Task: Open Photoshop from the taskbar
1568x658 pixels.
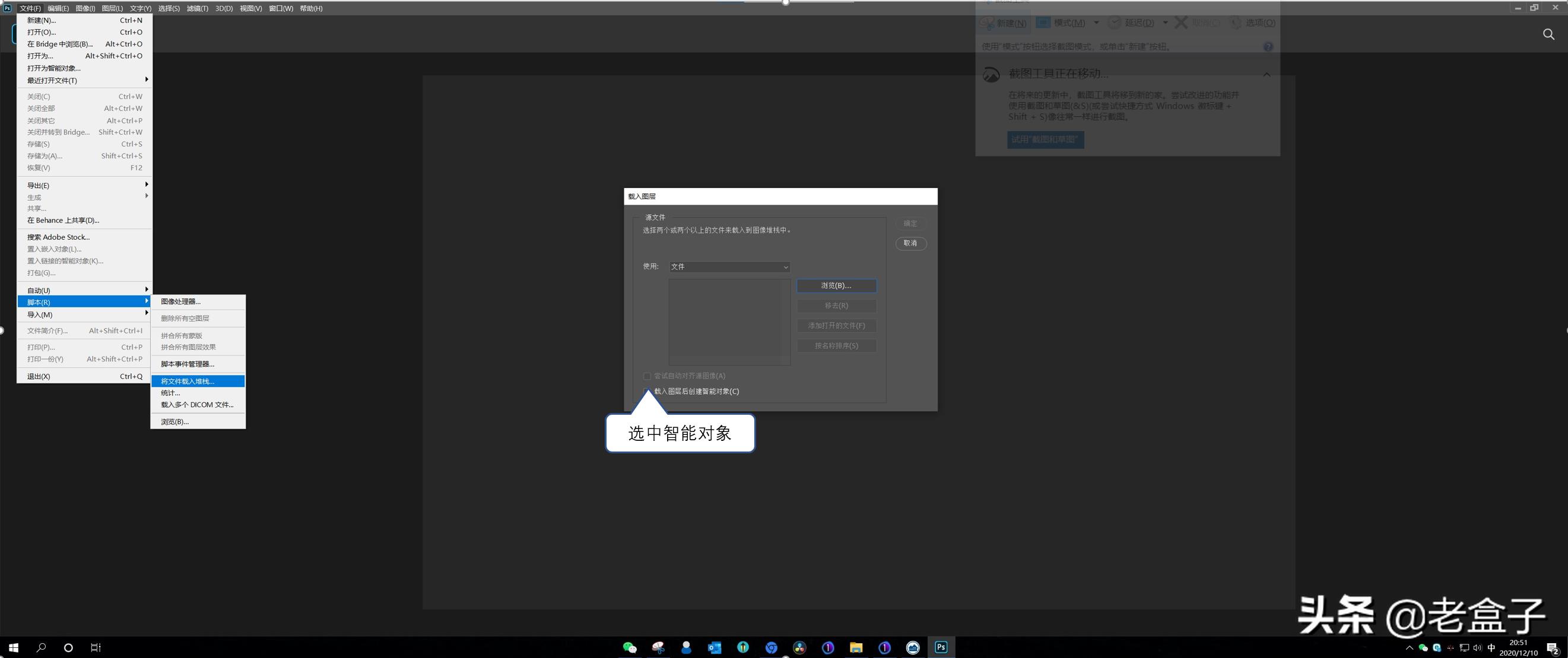Action: pyautogui.click(x=941, y=647)
